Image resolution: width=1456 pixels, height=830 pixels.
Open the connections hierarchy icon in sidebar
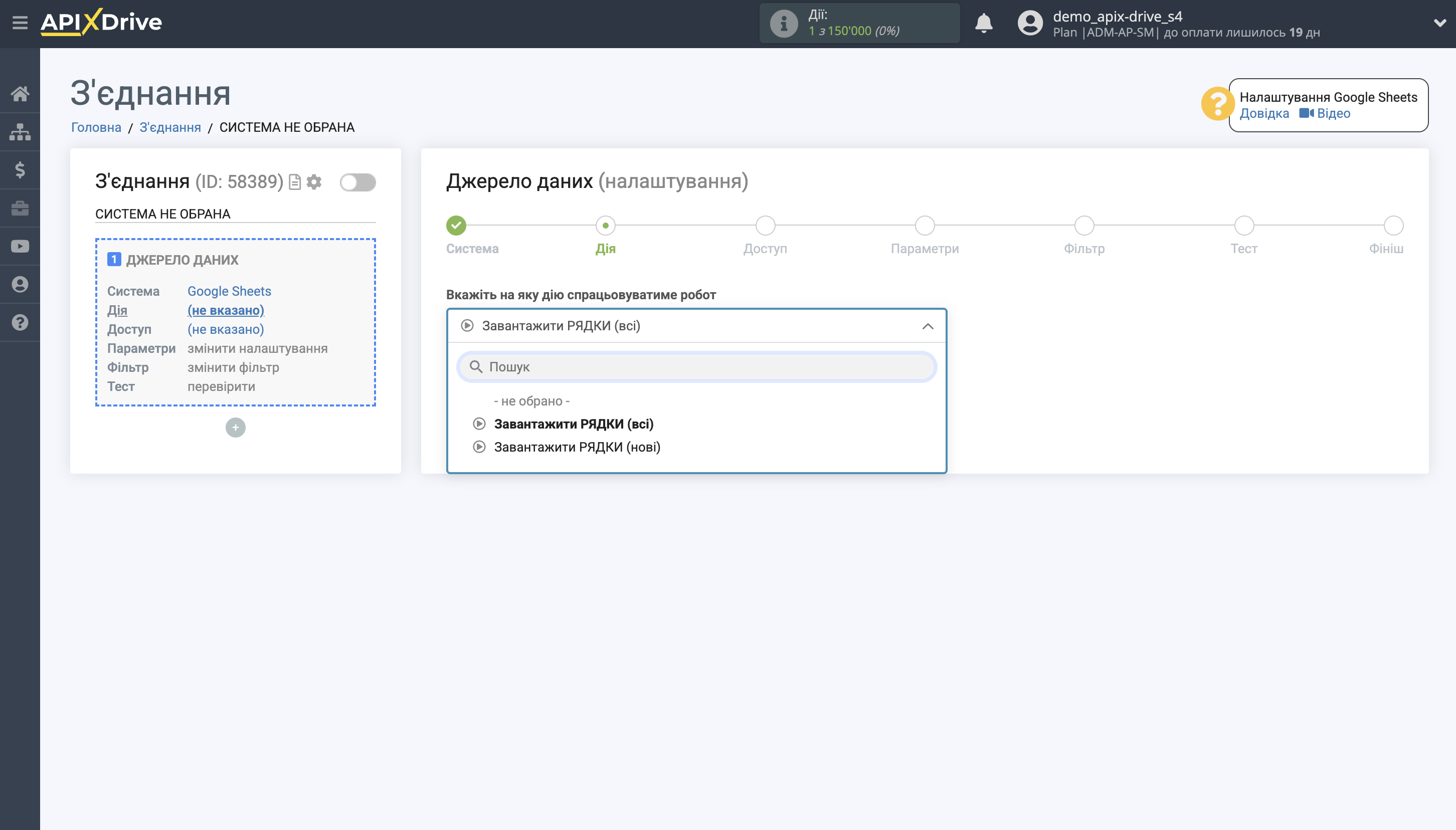(21, 132)
